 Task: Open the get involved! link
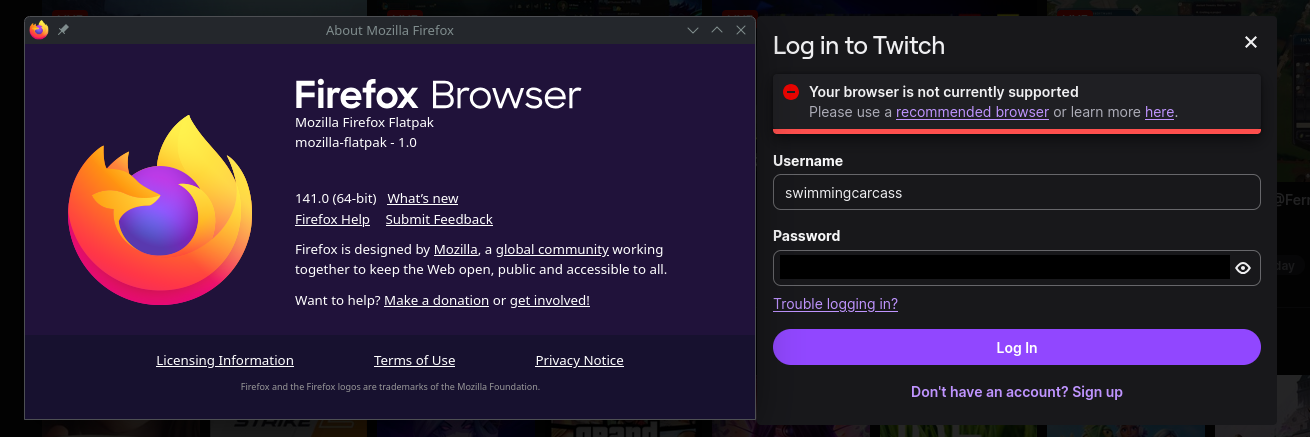pos(549,300)
